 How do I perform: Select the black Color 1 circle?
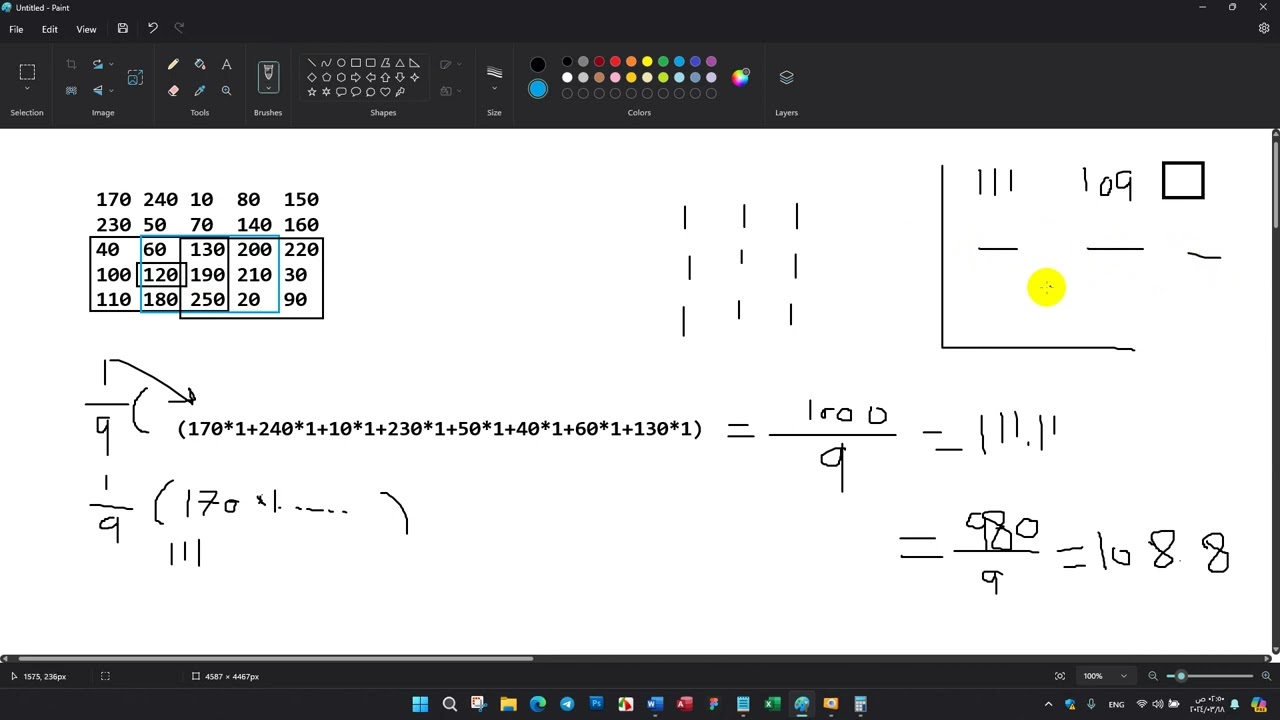pyautogui.click(x=538, y=65)
